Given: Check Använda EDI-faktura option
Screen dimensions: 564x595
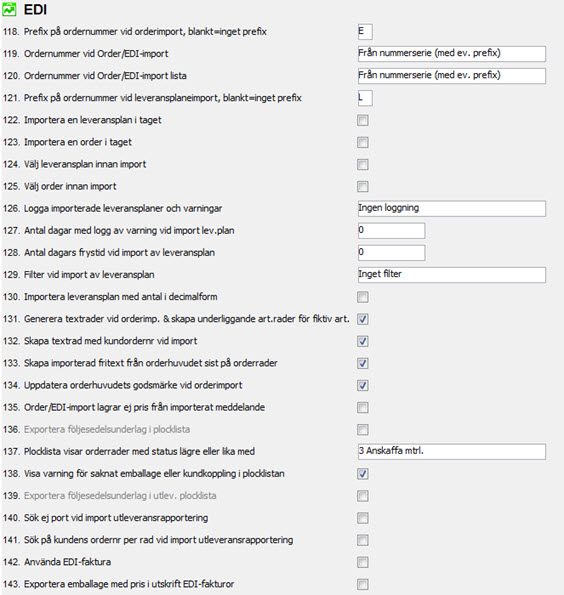Looking at the screenshot, I should point(362,562).
